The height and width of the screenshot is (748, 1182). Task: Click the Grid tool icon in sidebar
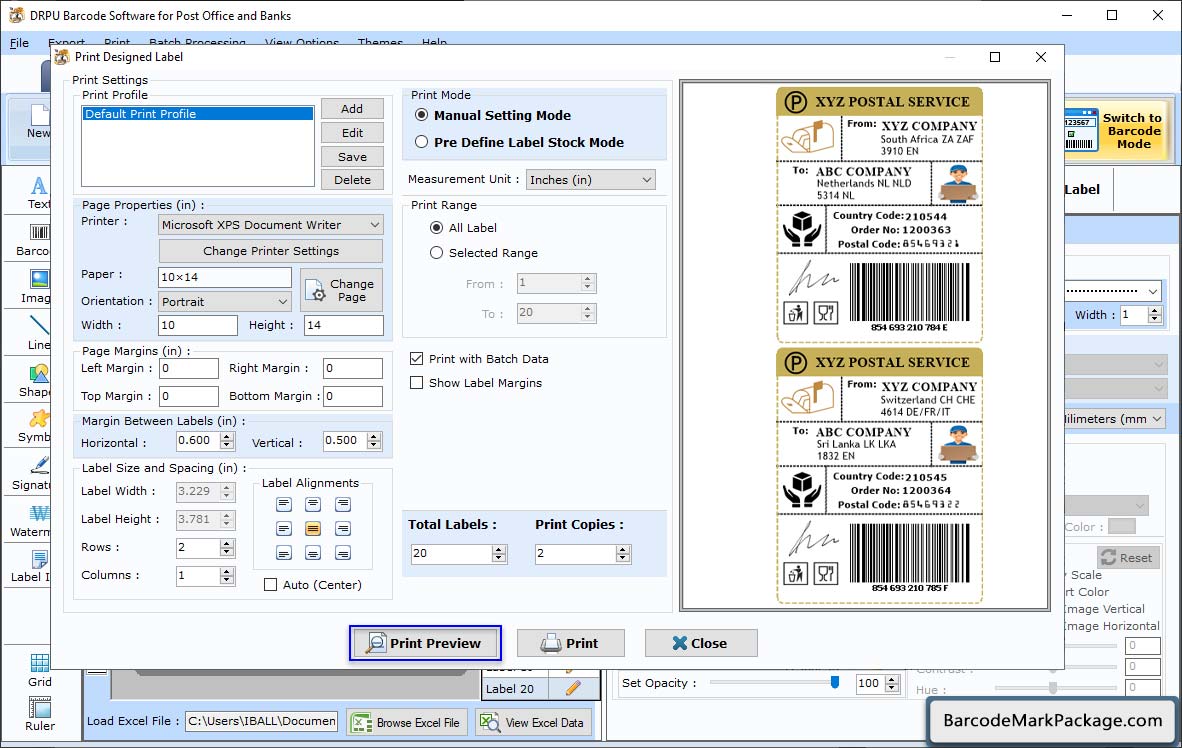click(x=39, y=663)
